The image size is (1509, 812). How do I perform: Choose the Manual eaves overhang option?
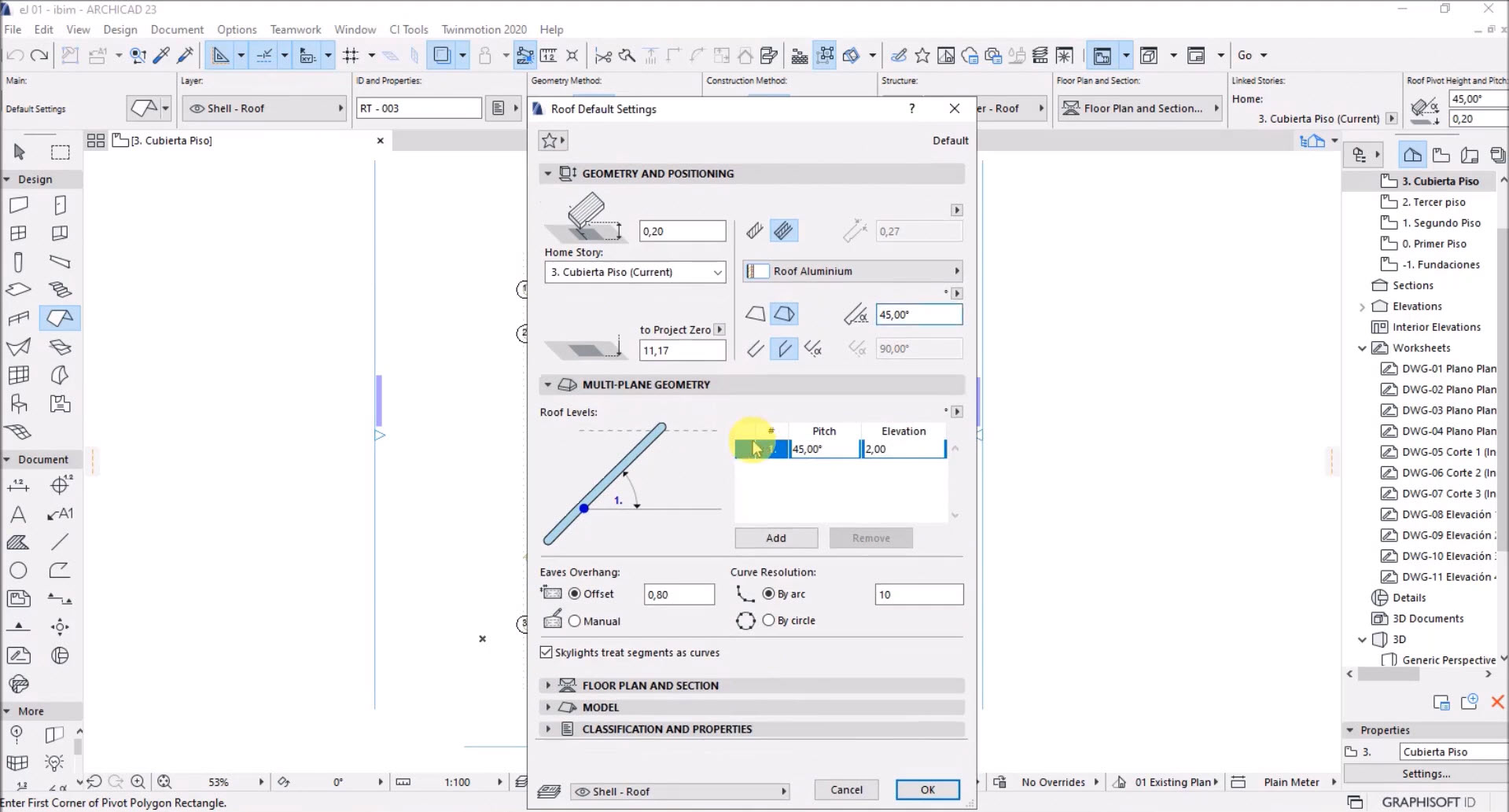pos(575,621)
